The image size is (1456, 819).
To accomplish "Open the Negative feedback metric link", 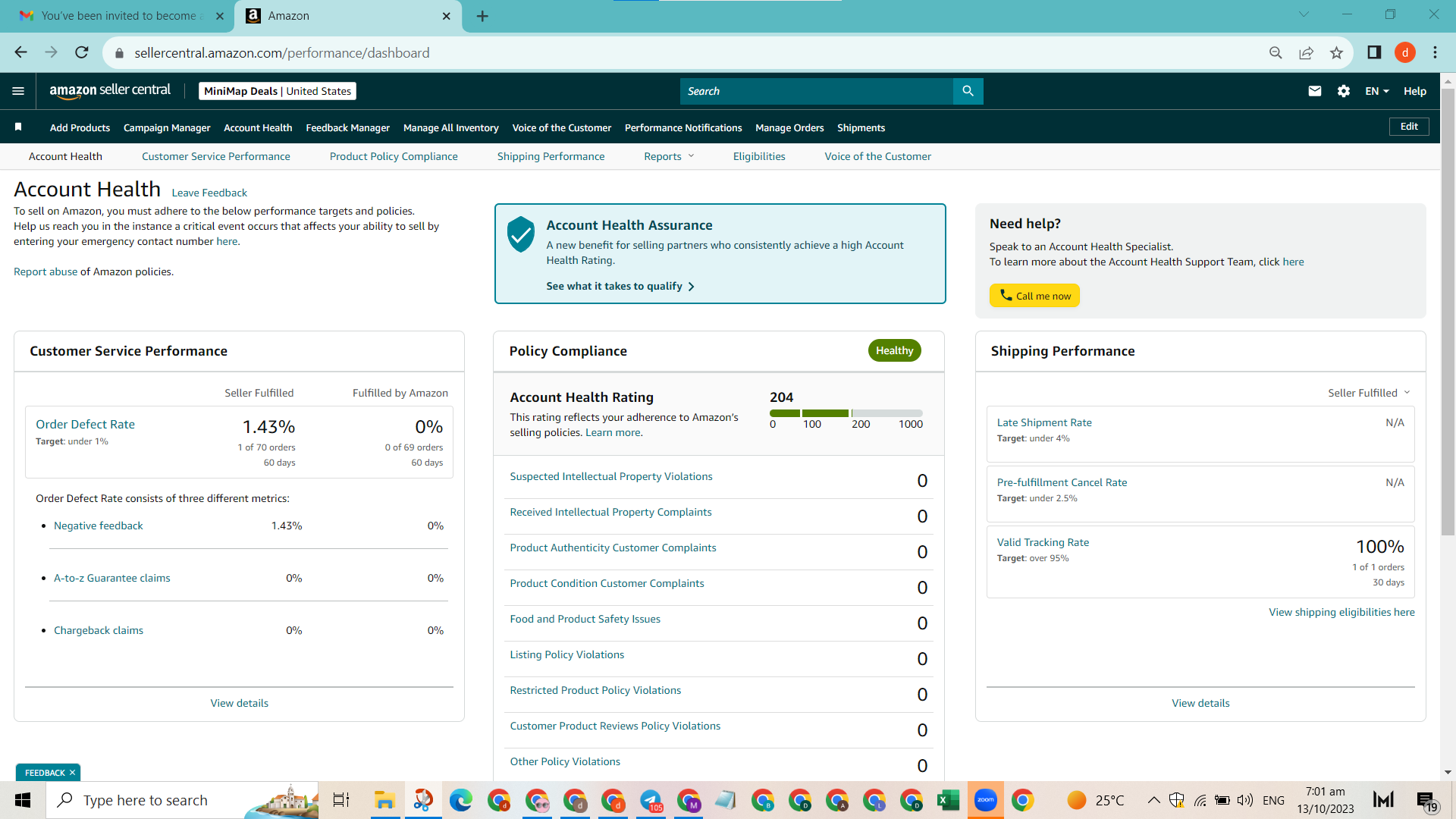I will tap(99, 526).
